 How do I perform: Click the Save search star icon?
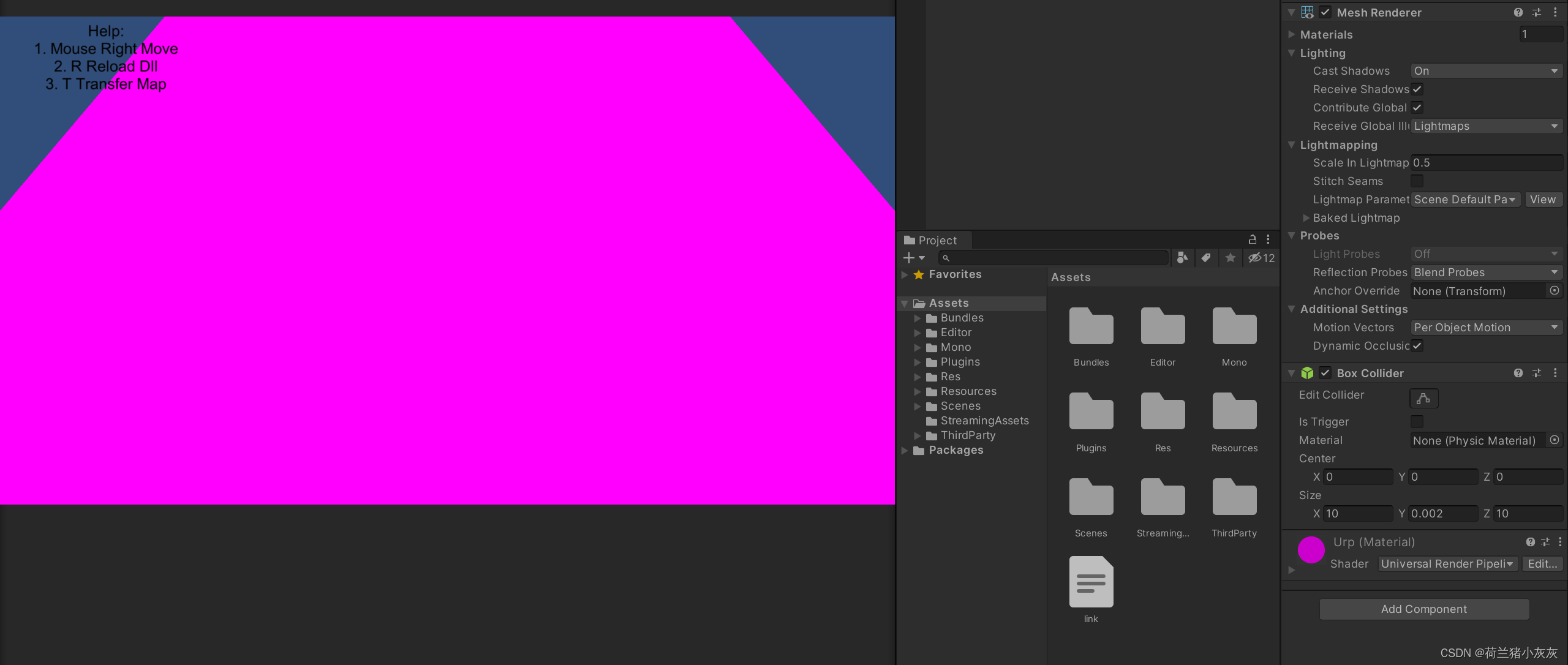tap(1230, 258)
